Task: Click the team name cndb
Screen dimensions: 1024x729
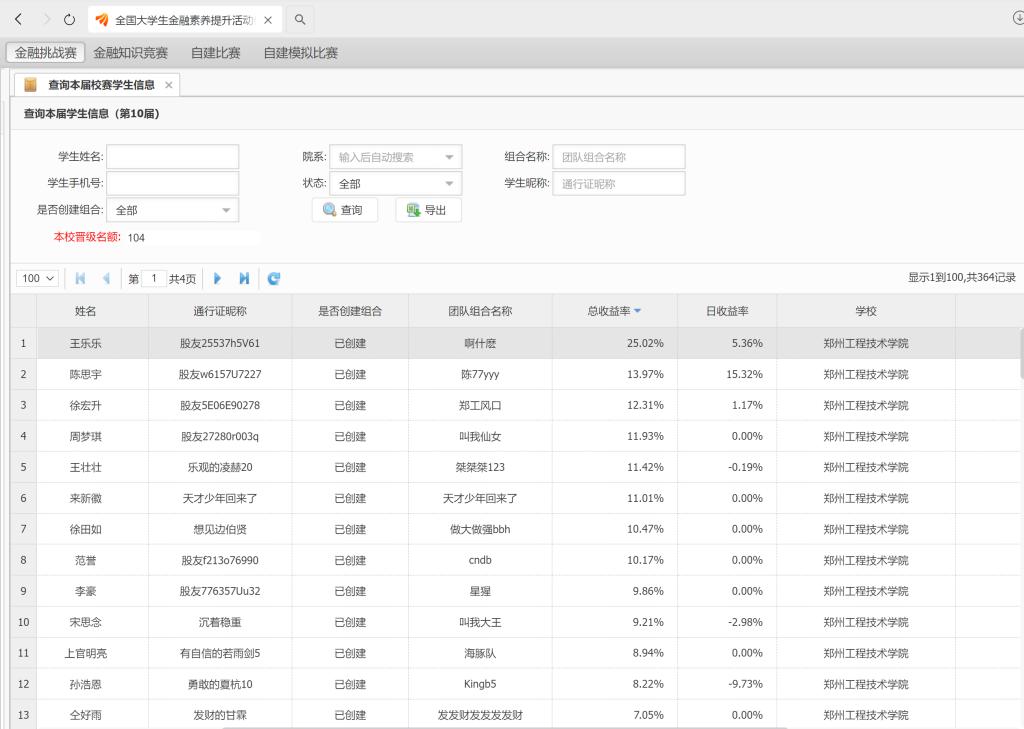Action: pyautogui.click(x=480, y=560)
